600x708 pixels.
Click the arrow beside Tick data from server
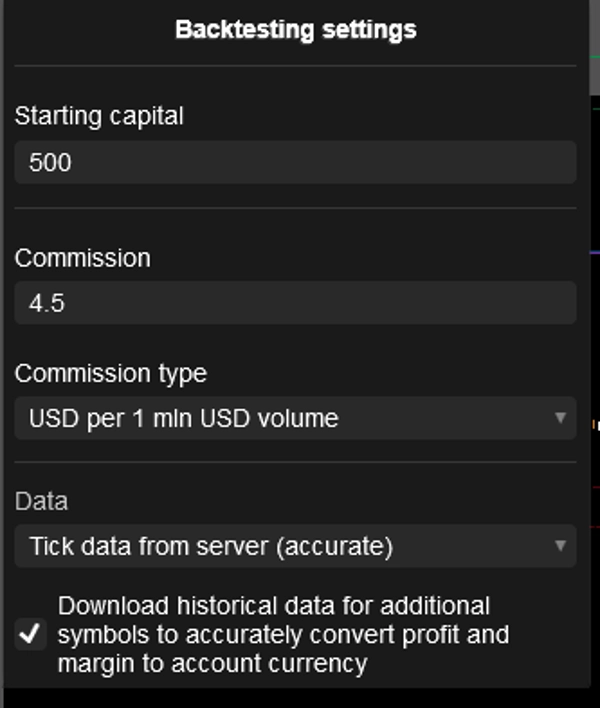tap(561, 546)
